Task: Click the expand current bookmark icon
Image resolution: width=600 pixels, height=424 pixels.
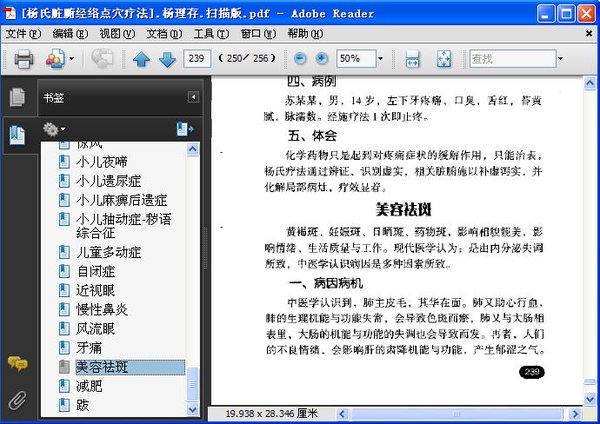Action: point(185,129)
